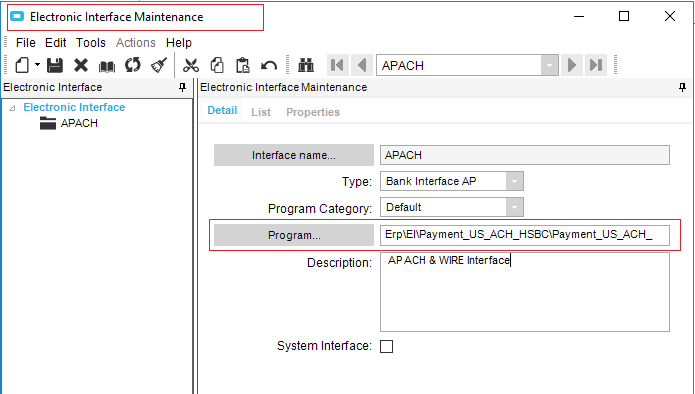
Task: Go to last record arrow
Action: [x=596, y=66]
